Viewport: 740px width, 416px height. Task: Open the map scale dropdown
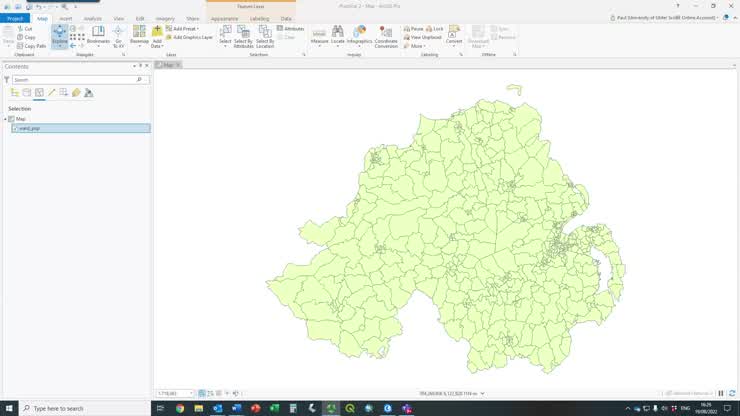(190, 393)
